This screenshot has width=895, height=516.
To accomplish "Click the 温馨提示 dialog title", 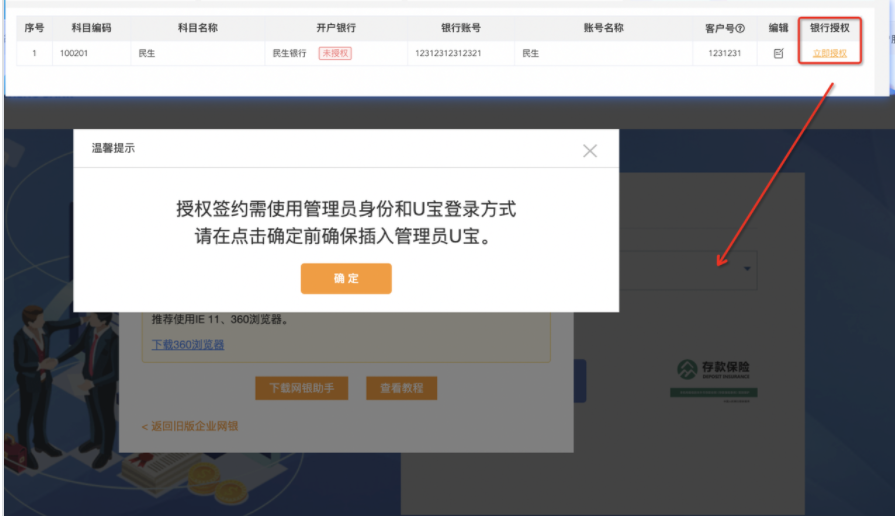I will click(x=113, y=148).
